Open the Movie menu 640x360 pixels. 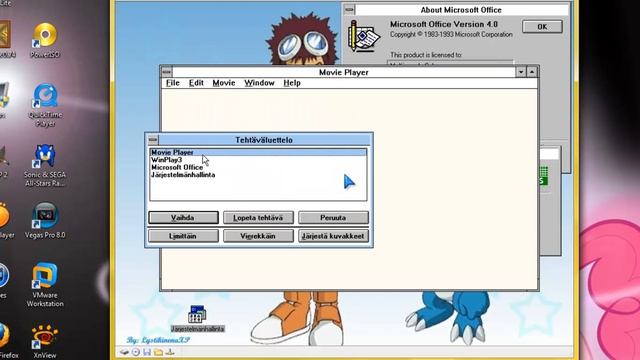[x=224, y=83]
